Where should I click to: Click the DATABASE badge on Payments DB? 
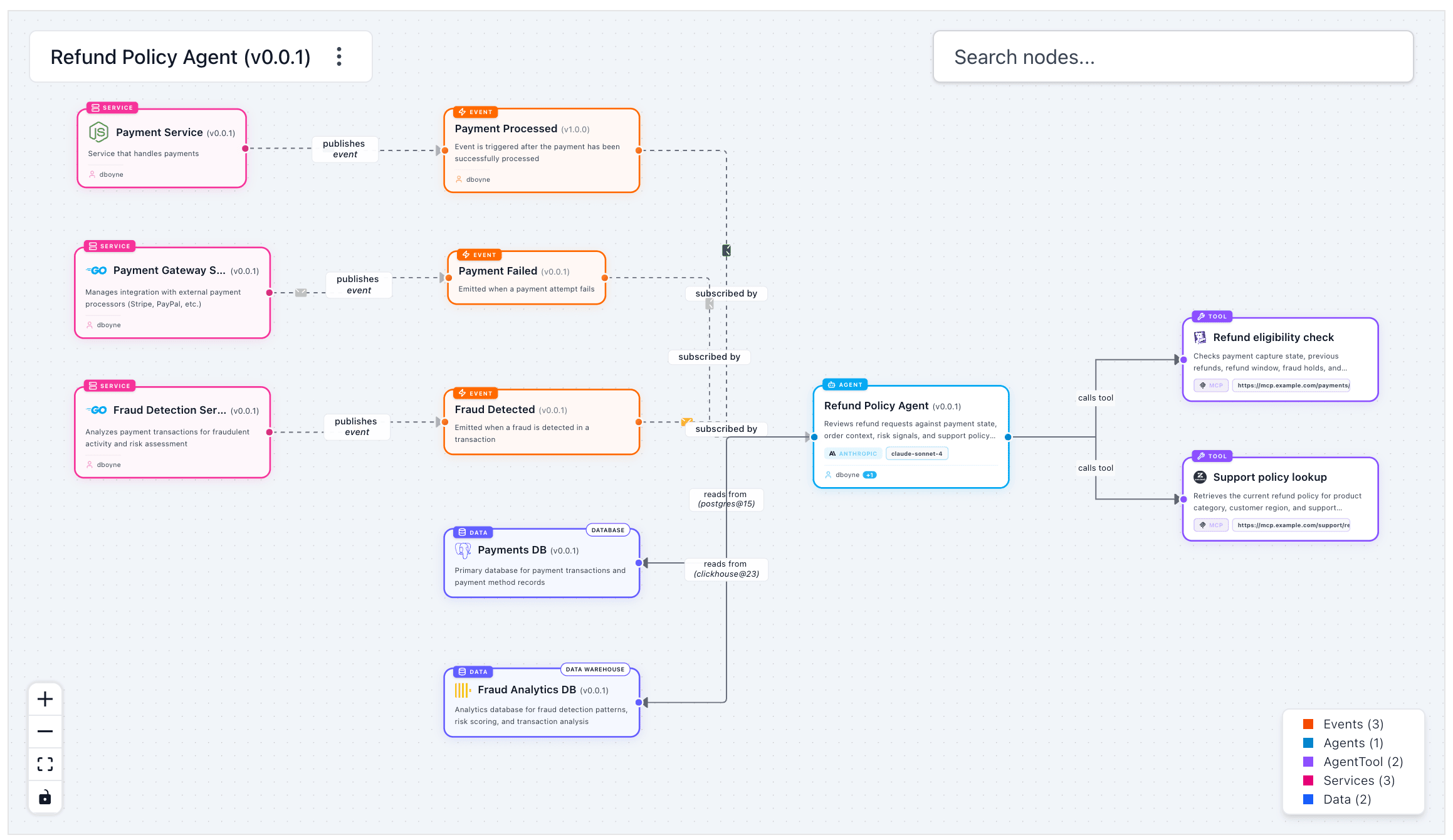coord(608,530)
